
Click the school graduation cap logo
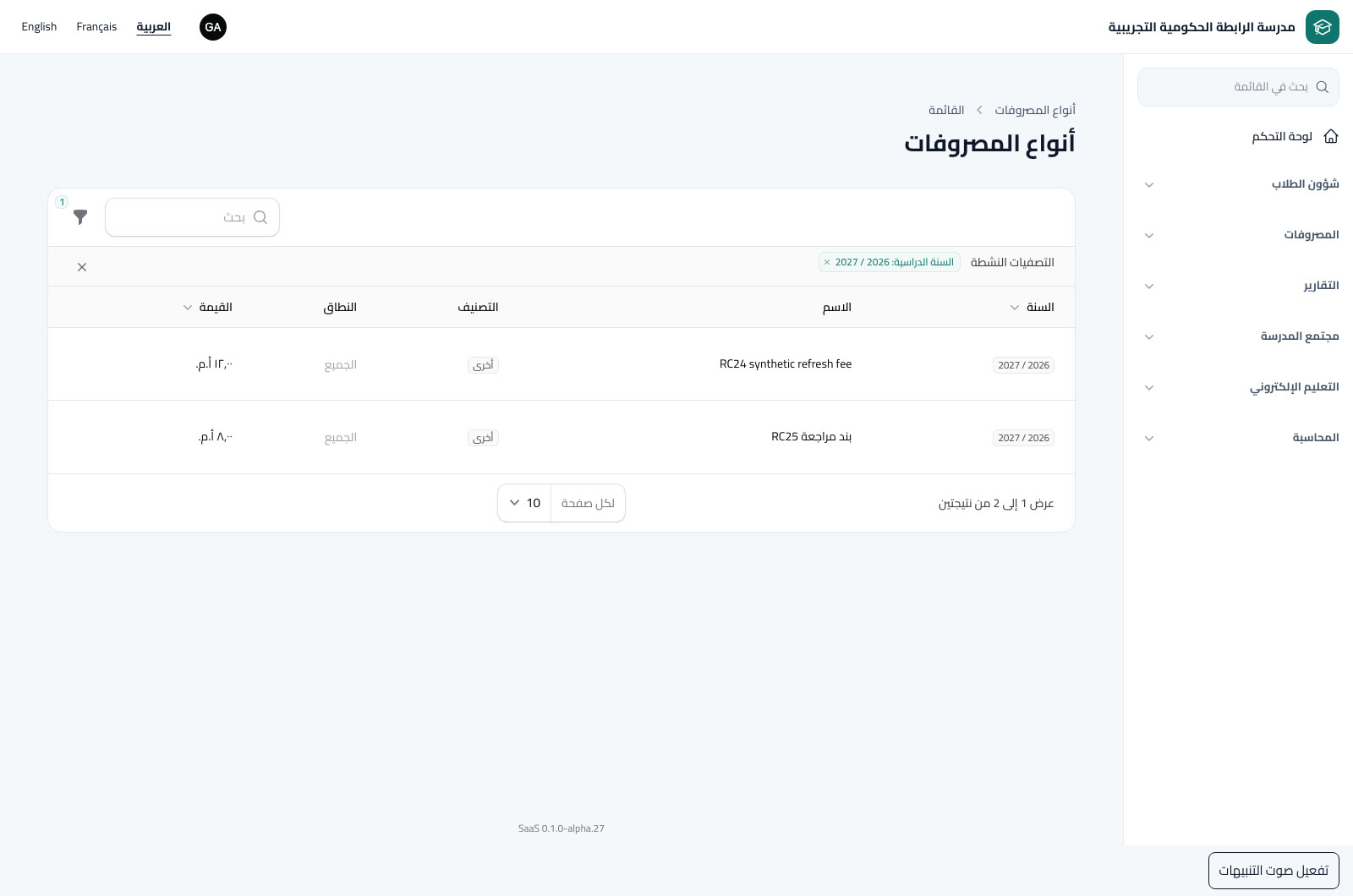(x=1322, y=27)
